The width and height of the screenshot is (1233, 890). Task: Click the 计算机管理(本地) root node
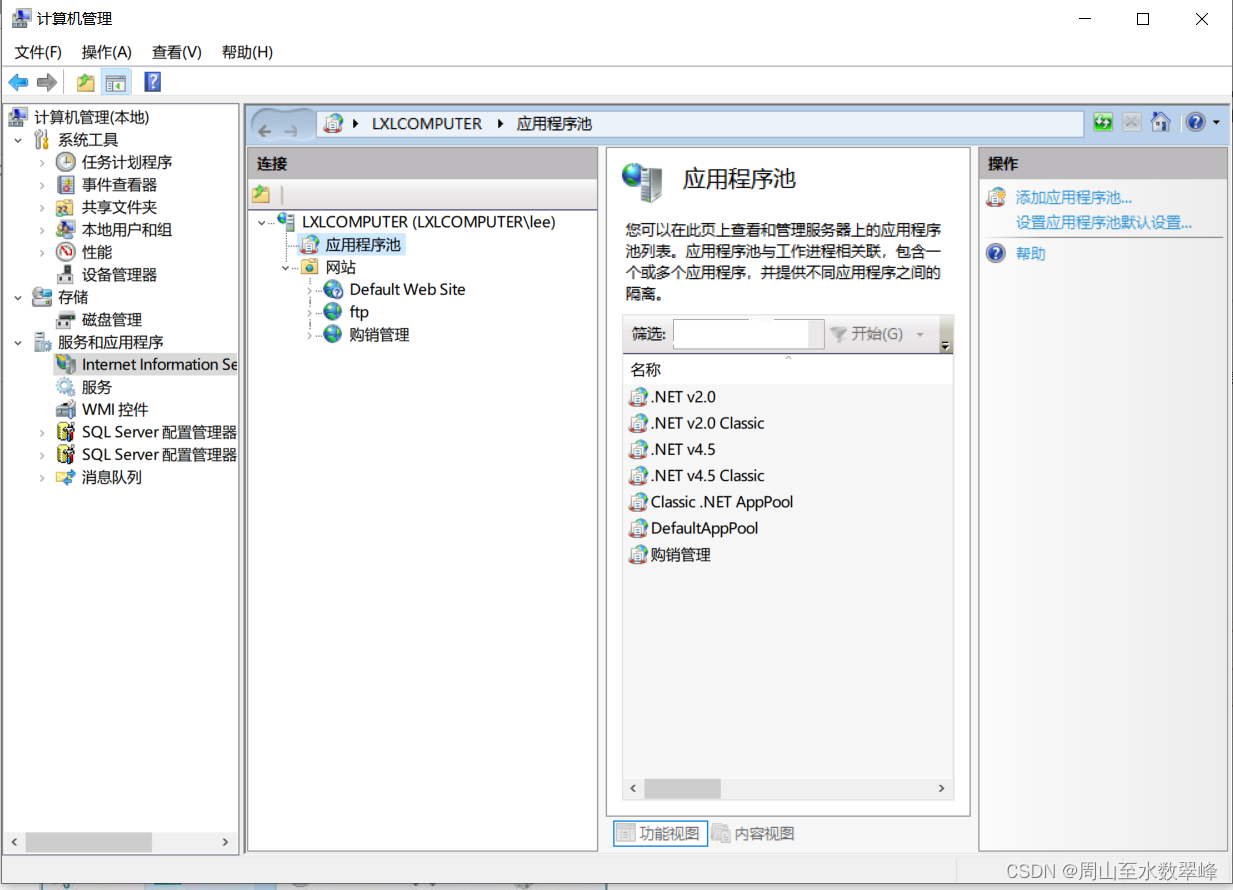(91, 117)
